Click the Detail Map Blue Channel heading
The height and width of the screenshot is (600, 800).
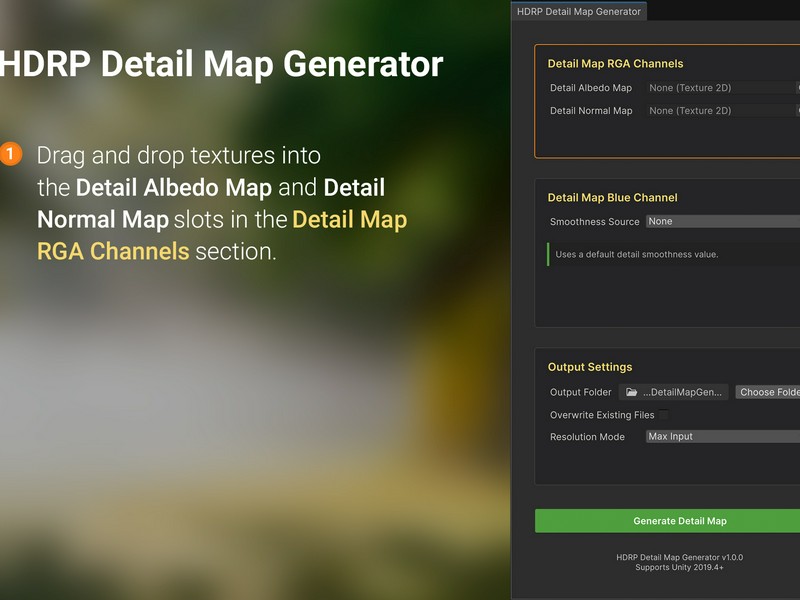click(612, 198)
